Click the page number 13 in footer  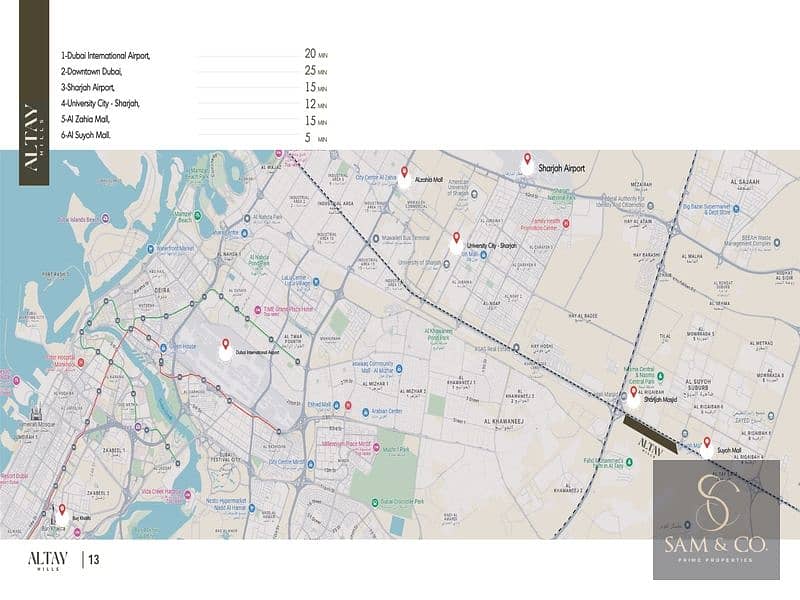tap(94, 560)
